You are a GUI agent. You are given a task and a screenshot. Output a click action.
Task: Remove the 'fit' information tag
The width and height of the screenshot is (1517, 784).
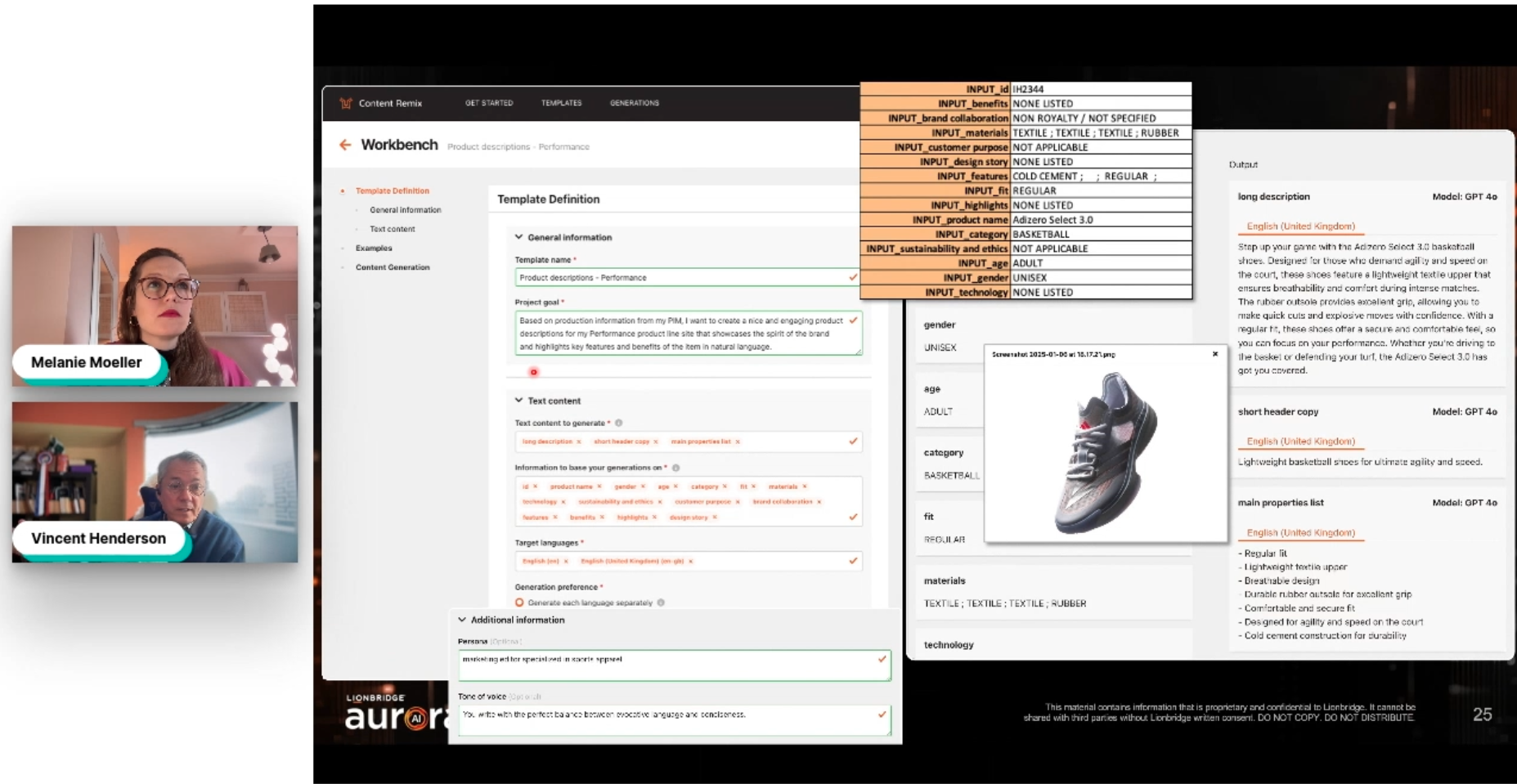point(753,486)
